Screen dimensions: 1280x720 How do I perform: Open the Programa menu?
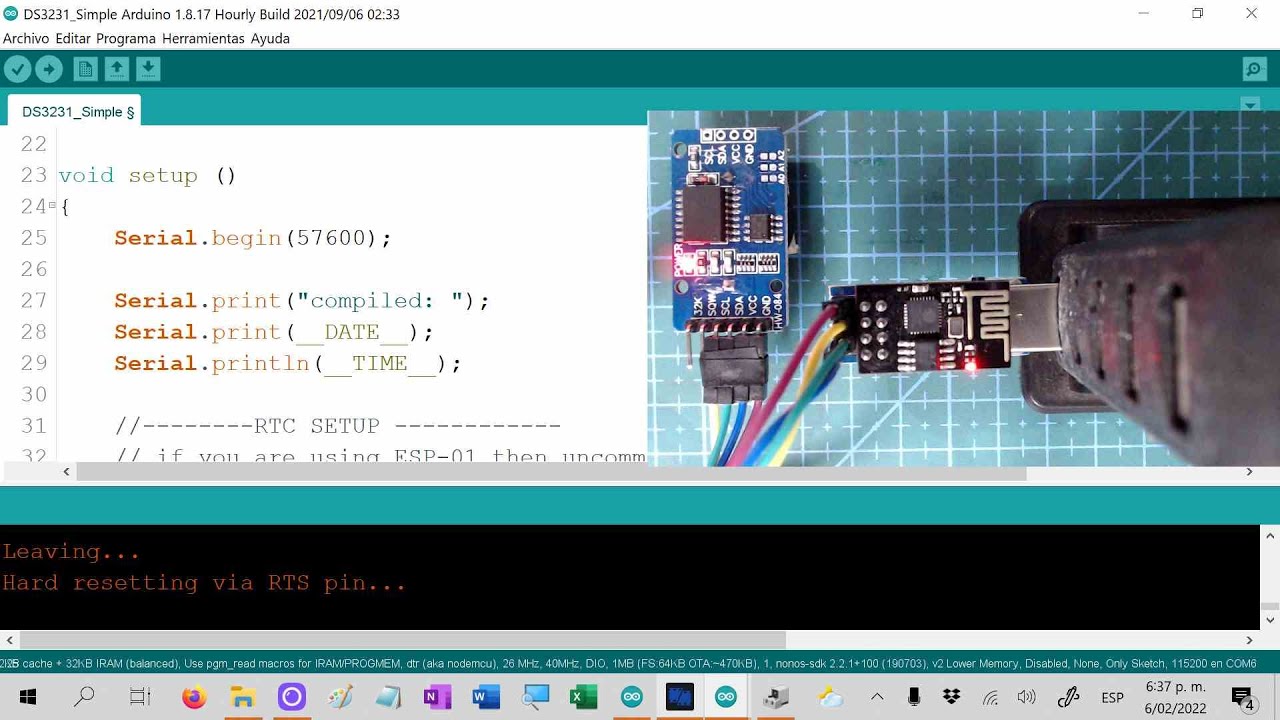pyautogui.click(x=126, y=38)
